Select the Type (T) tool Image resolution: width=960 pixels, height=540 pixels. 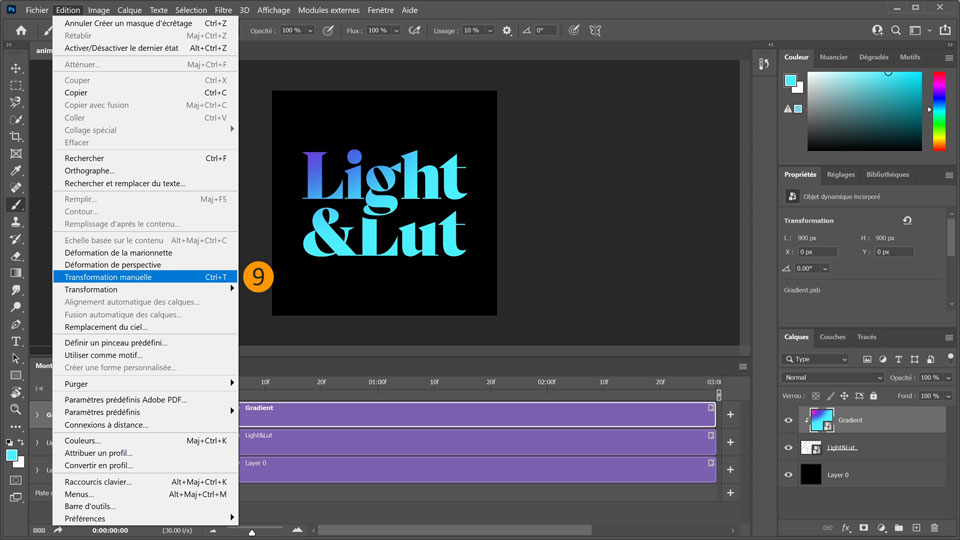tap(16, 341)
